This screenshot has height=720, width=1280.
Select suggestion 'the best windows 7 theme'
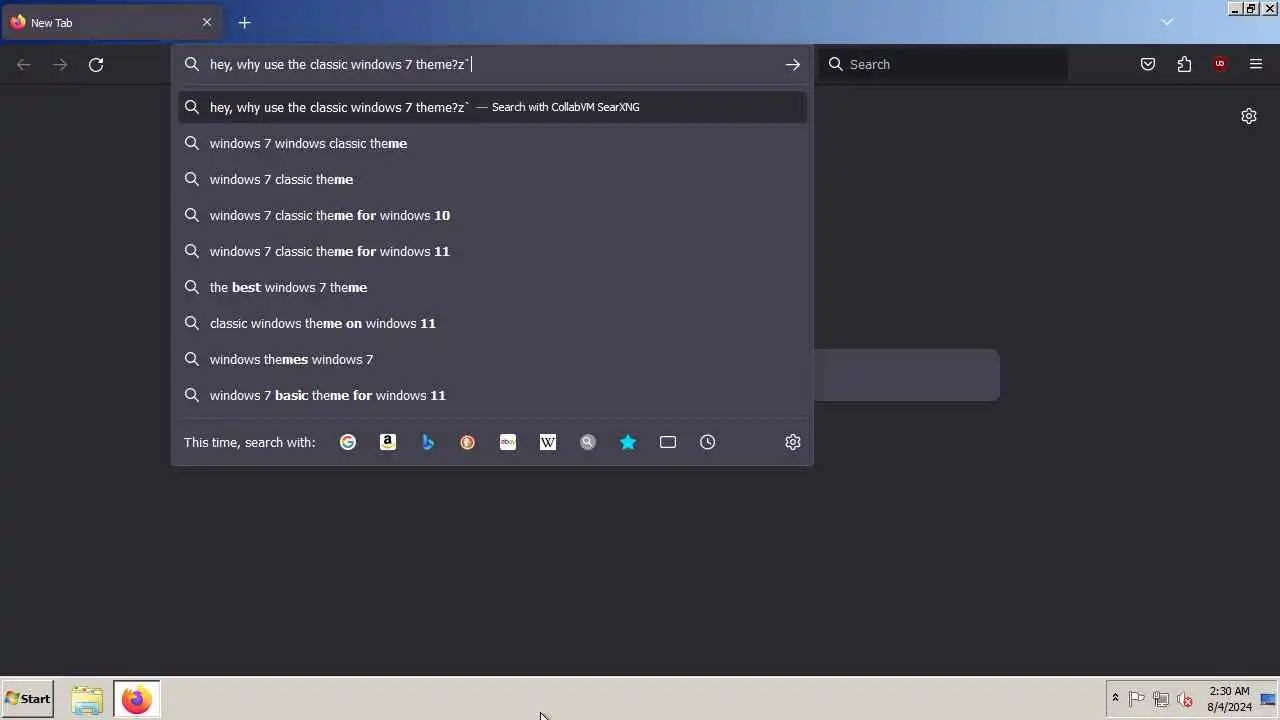(x=492, y=287)
